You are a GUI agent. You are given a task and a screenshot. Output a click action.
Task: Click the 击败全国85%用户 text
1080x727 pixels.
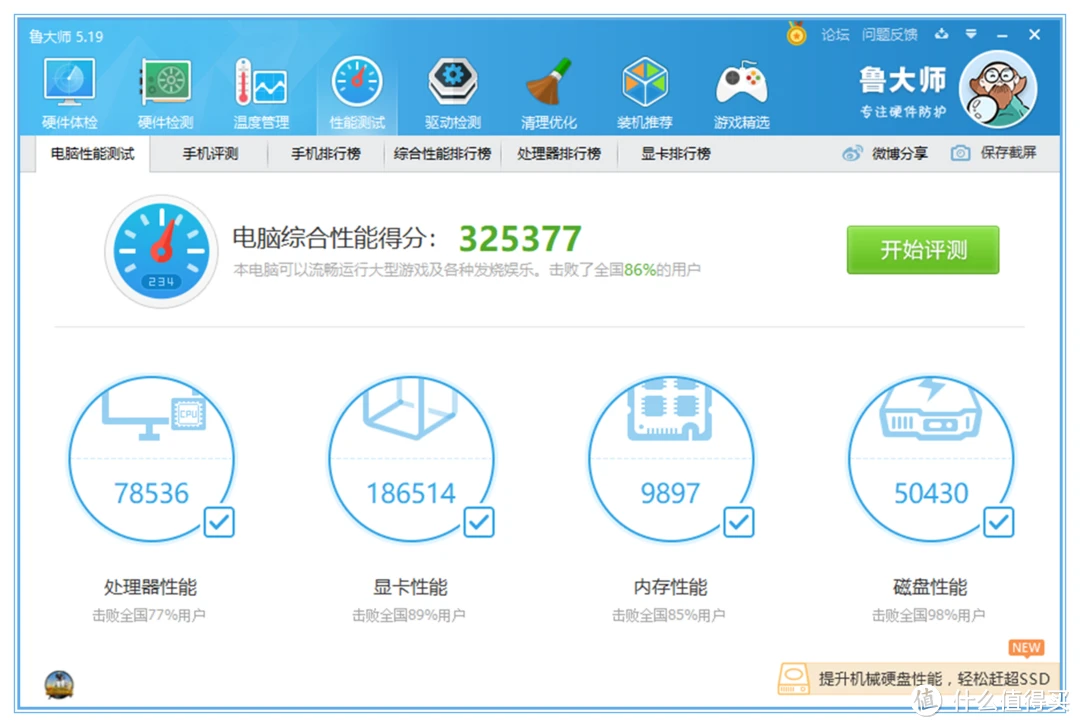coord(668,615)
